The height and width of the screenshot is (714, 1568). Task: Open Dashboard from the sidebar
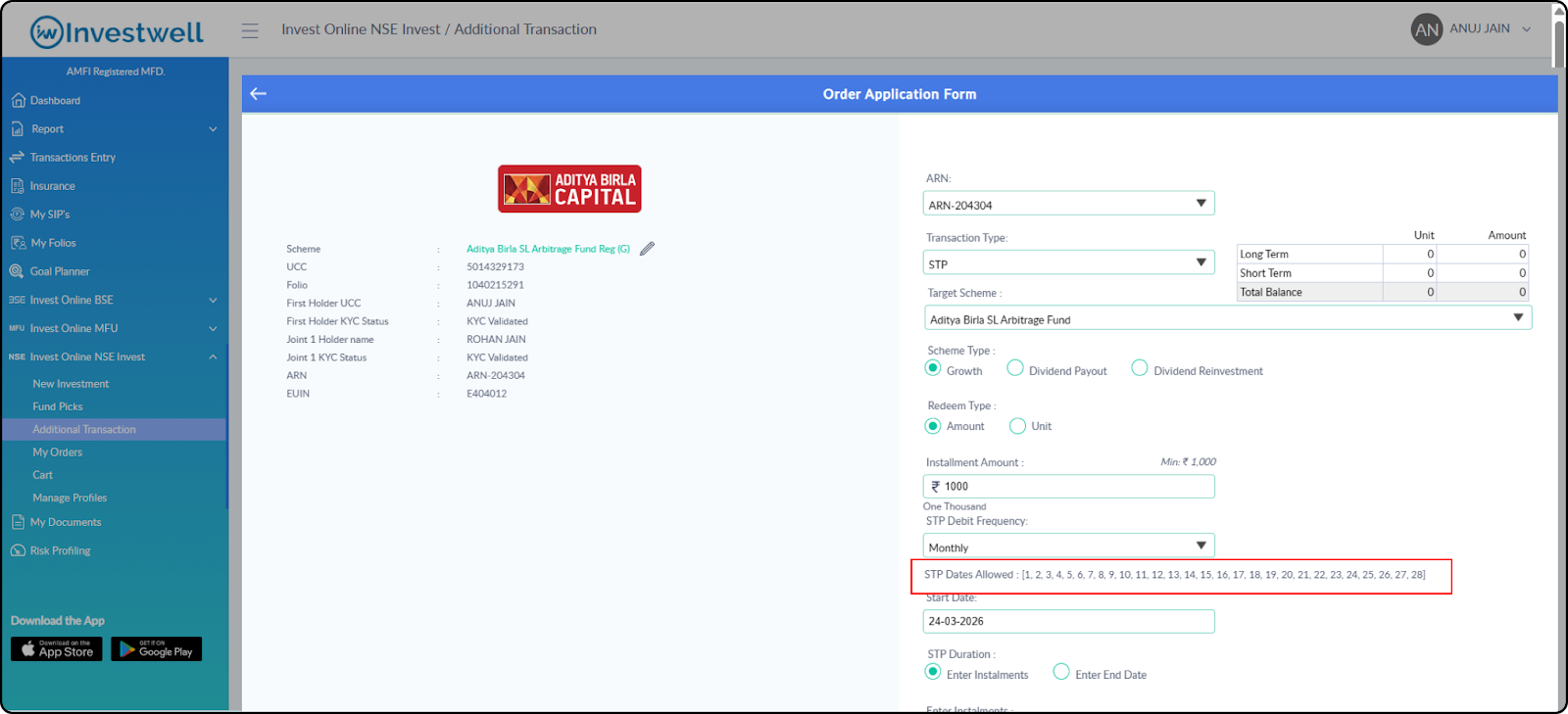[55, 100]
